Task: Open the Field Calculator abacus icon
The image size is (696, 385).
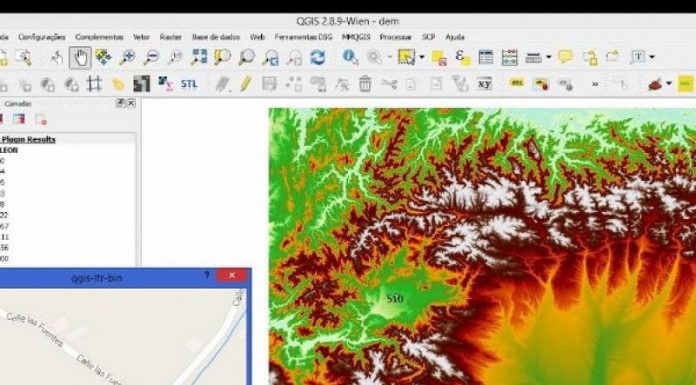Action: pyautogui.click(x=510, y=58)
